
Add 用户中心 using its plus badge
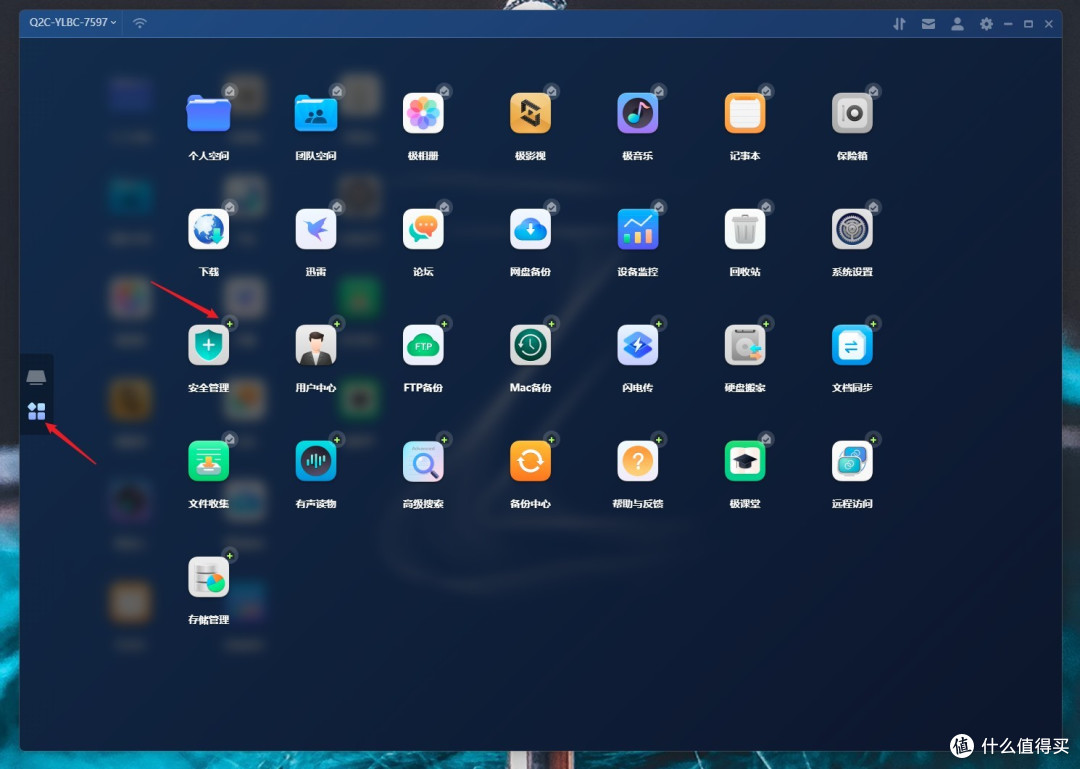(x=337, y=324)
